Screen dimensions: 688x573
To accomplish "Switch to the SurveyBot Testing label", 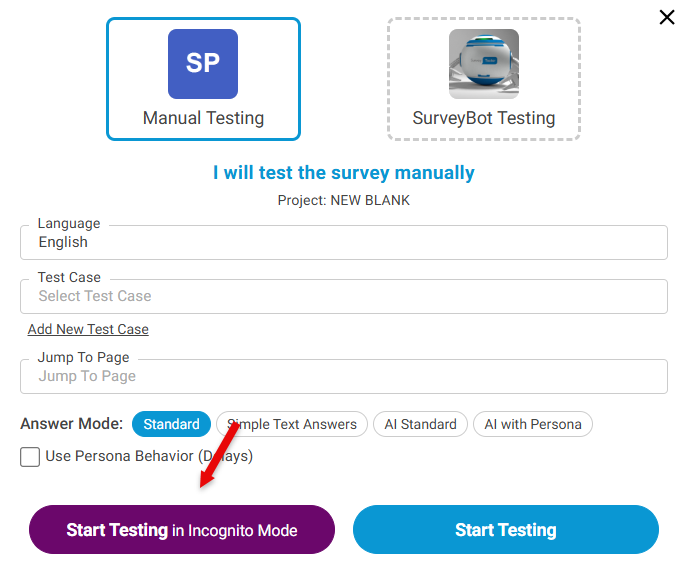I will coord(484,118).
